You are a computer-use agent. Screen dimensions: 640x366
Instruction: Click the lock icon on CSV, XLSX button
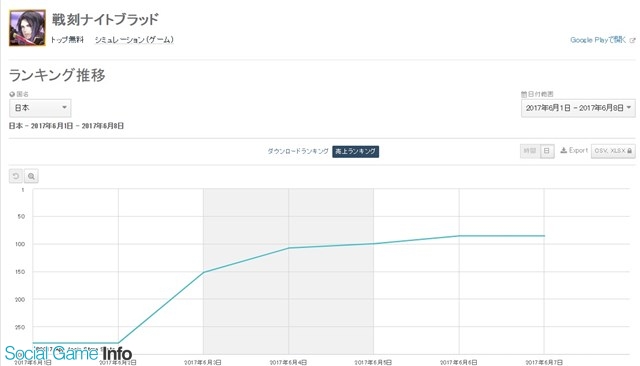(629, 151)
